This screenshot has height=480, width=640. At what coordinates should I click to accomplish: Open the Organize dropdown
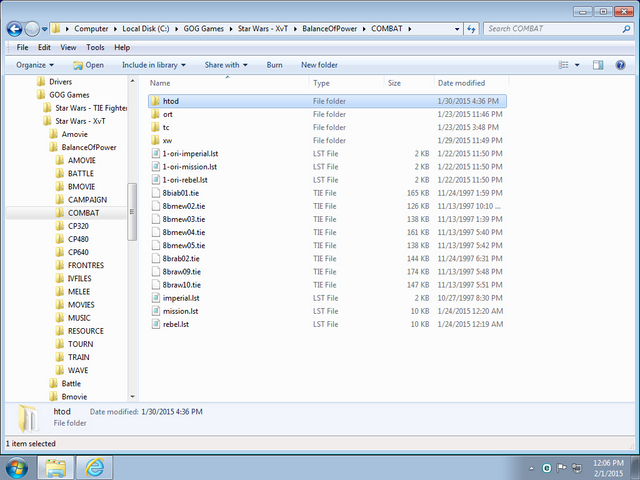pyautogui.click(x=35, y=65)
